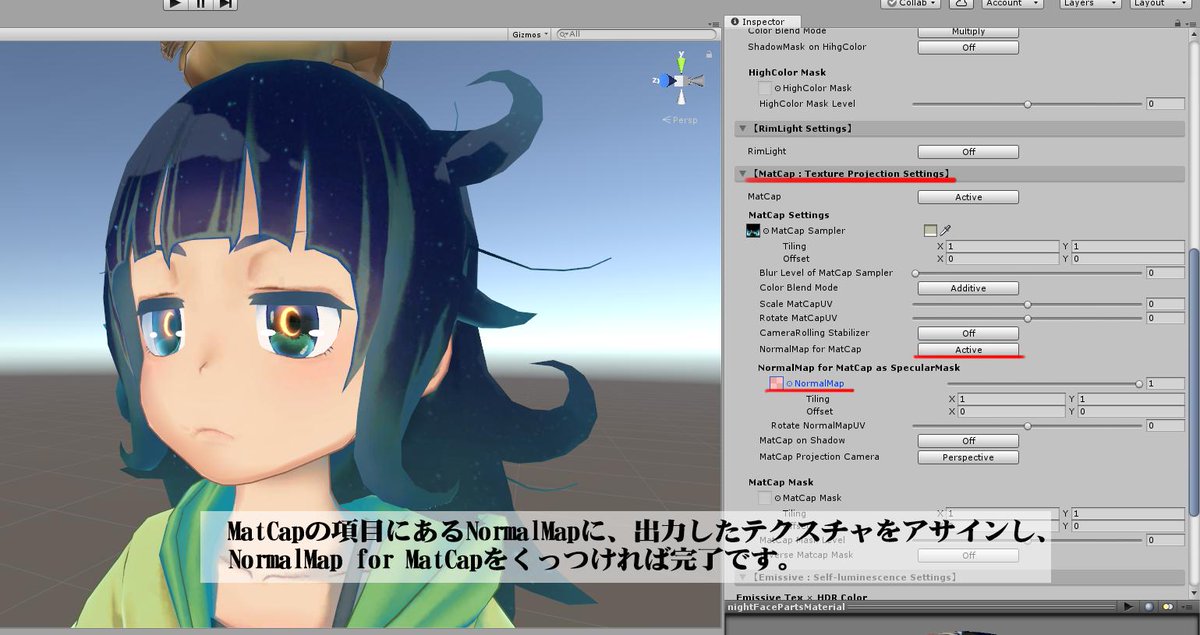Viewport: 1200px width, 635px height.
Task: Toggle the RimLight Off button
Action: click(x=968, y=152)
